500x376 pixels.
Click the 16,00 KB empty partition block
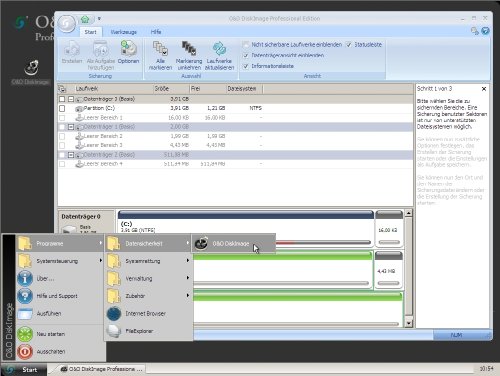click(x=389, y=228)
